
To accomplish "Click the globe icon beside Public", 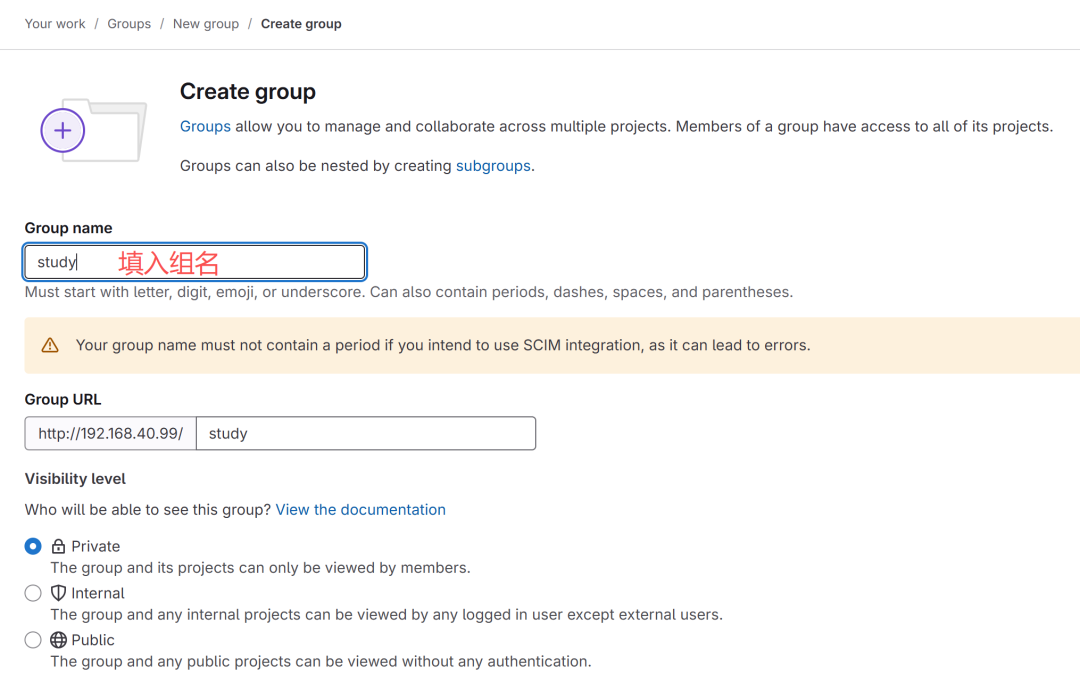I will click(58, 640).
